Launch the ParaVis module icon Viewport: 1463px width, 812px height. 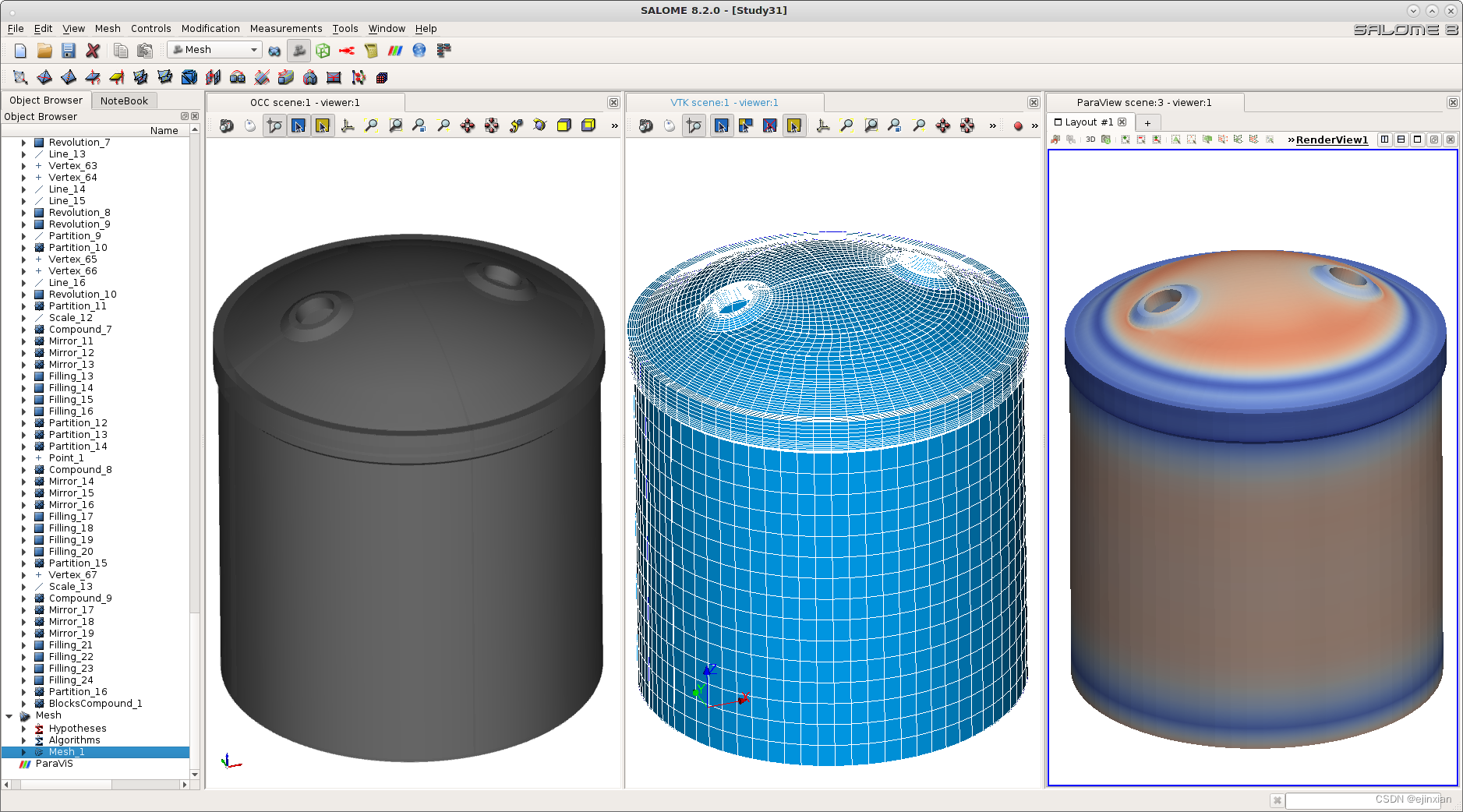coord(395,51)
